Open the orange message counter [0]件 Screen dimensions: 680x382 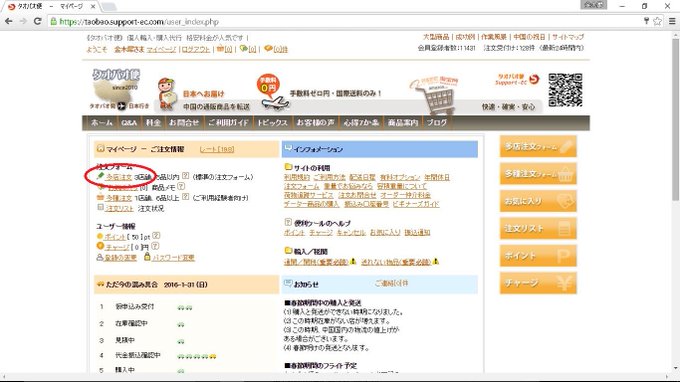[276, 49]
